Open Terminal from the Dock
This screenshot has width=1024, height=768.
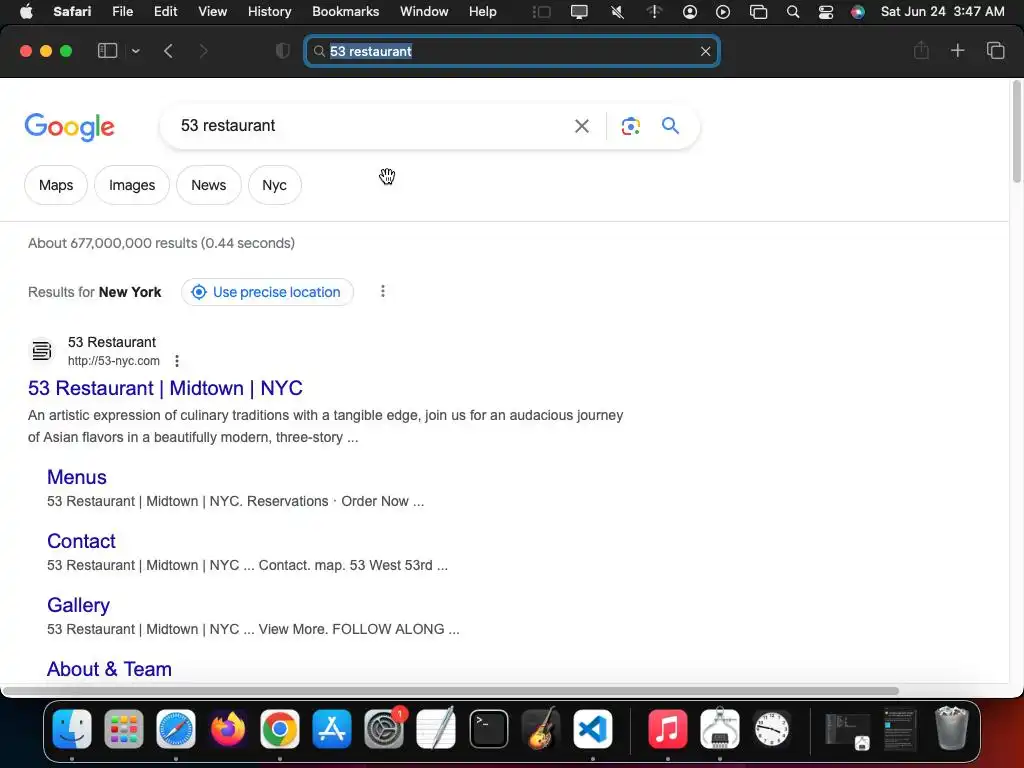pyautogui.click(x=488, y=729)
